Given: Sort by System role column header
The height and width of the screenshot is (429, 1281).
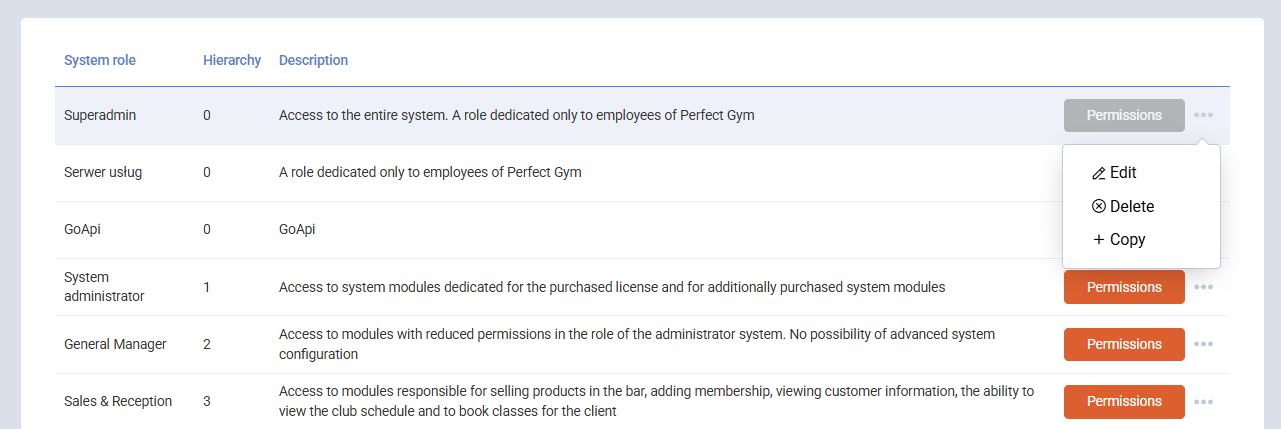Looking at the screenshot, I should [x=100, y=60].
